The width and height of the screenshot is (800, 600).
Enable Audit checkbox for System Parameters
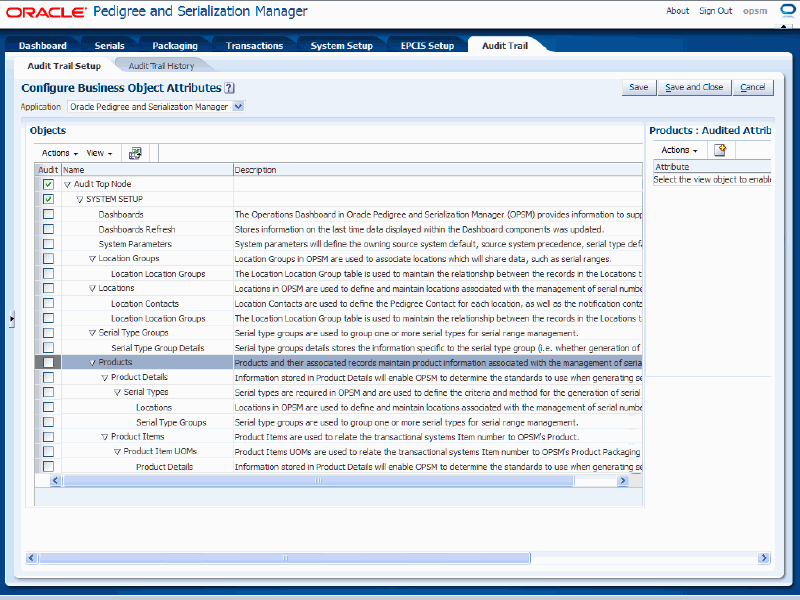point(48,244)
